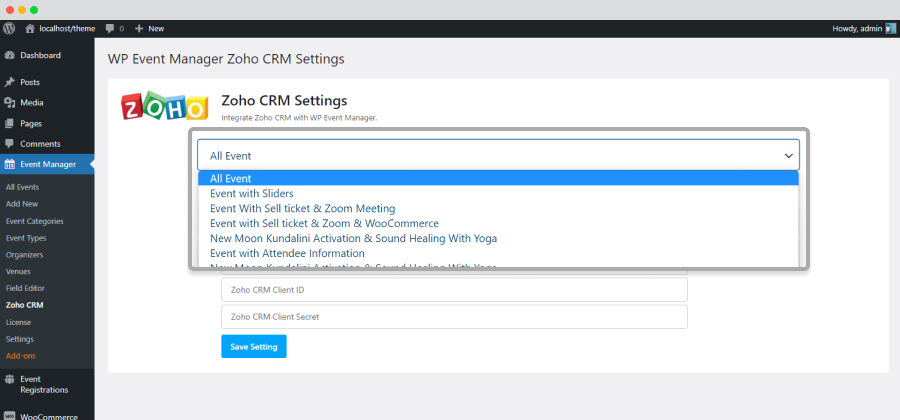Click New in the admin bar
Screen dimensions: 900x420
(156, 28)
